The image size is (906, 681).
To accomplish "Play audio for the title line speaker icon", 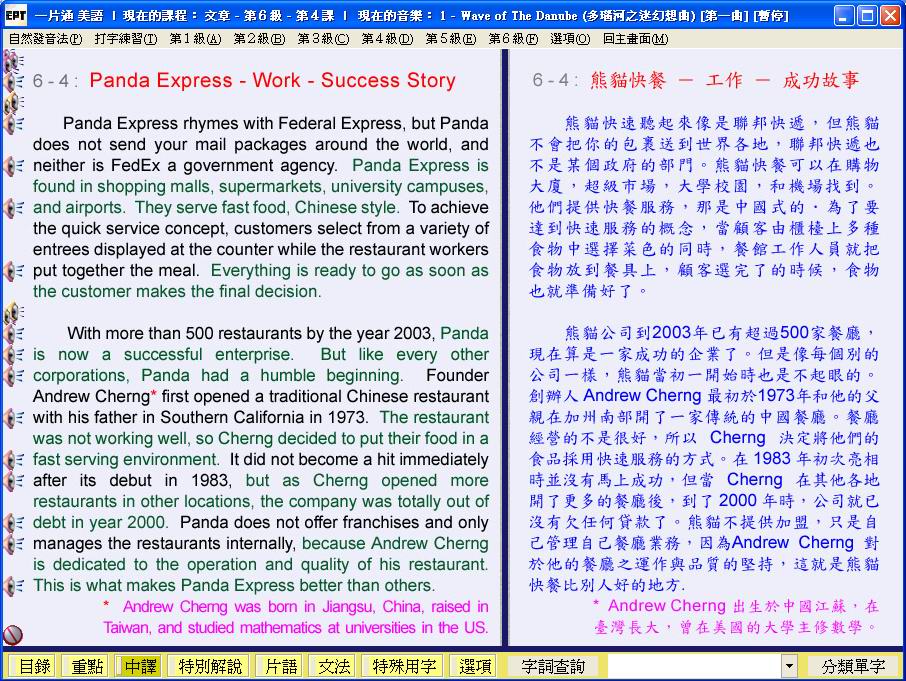I will point(14,81).
